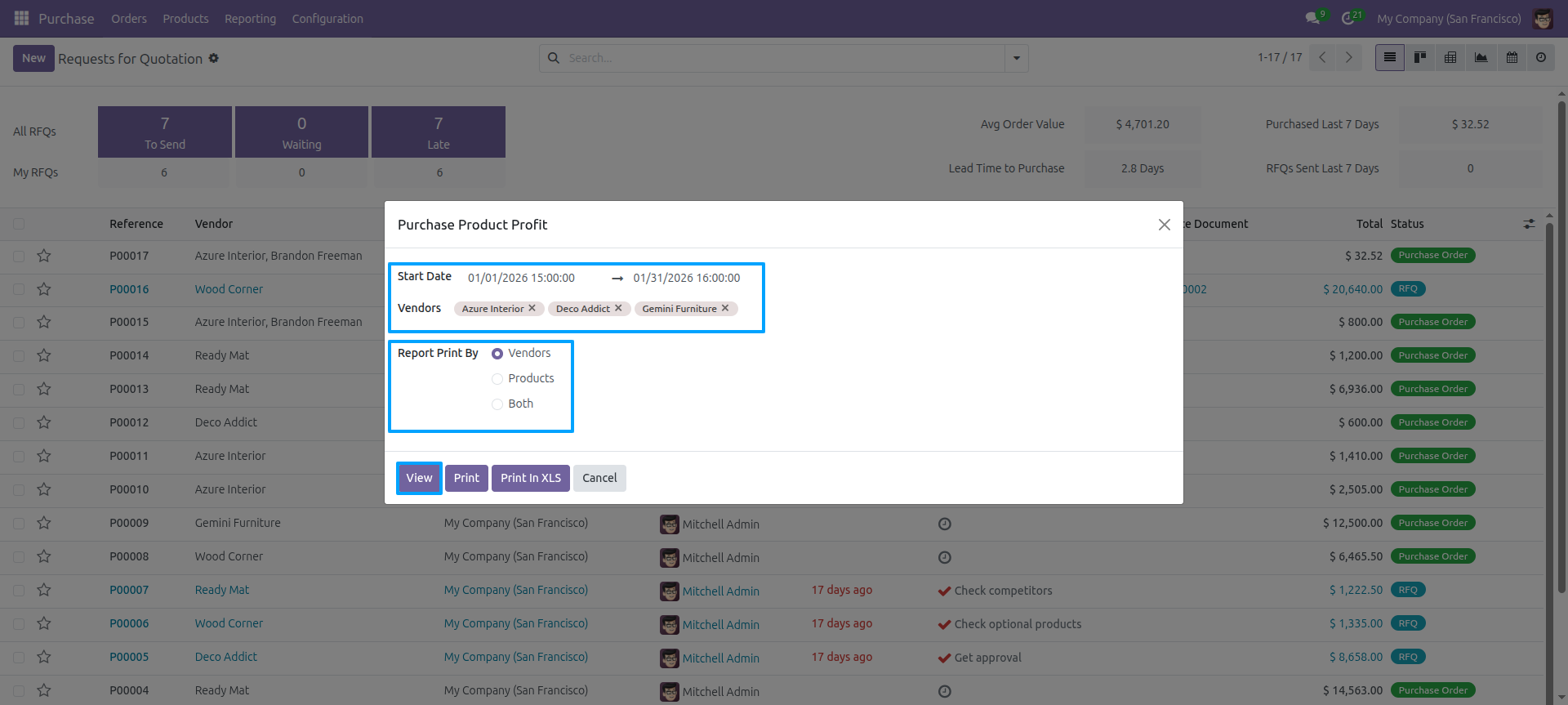Go to next page of records
The width and height of the screenshot is (1568, 705).
click(1349, 57)
